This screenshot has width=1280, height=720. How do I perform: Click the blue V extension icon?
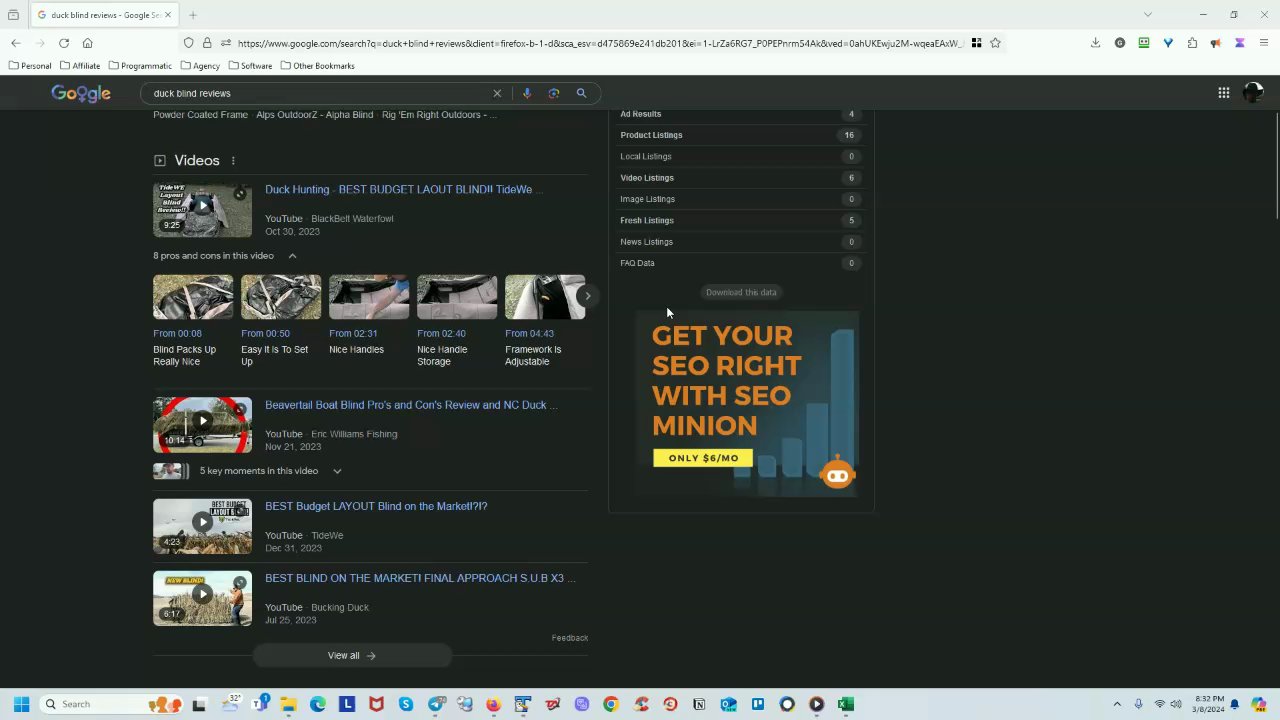1168,43
